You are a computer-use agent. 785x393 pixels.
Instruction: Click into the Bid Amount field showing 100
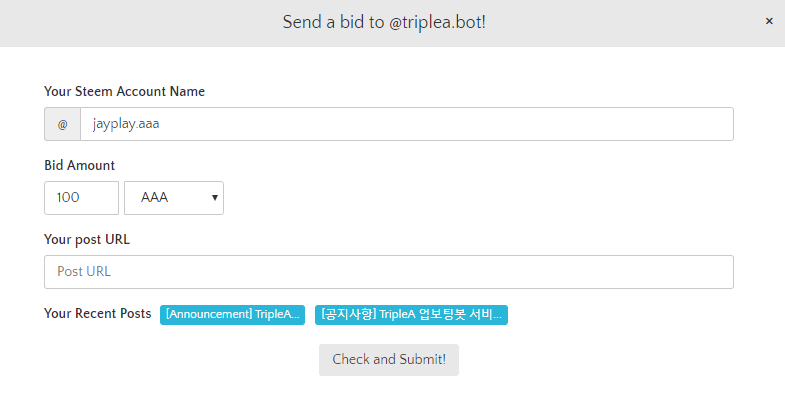[82, 198]
